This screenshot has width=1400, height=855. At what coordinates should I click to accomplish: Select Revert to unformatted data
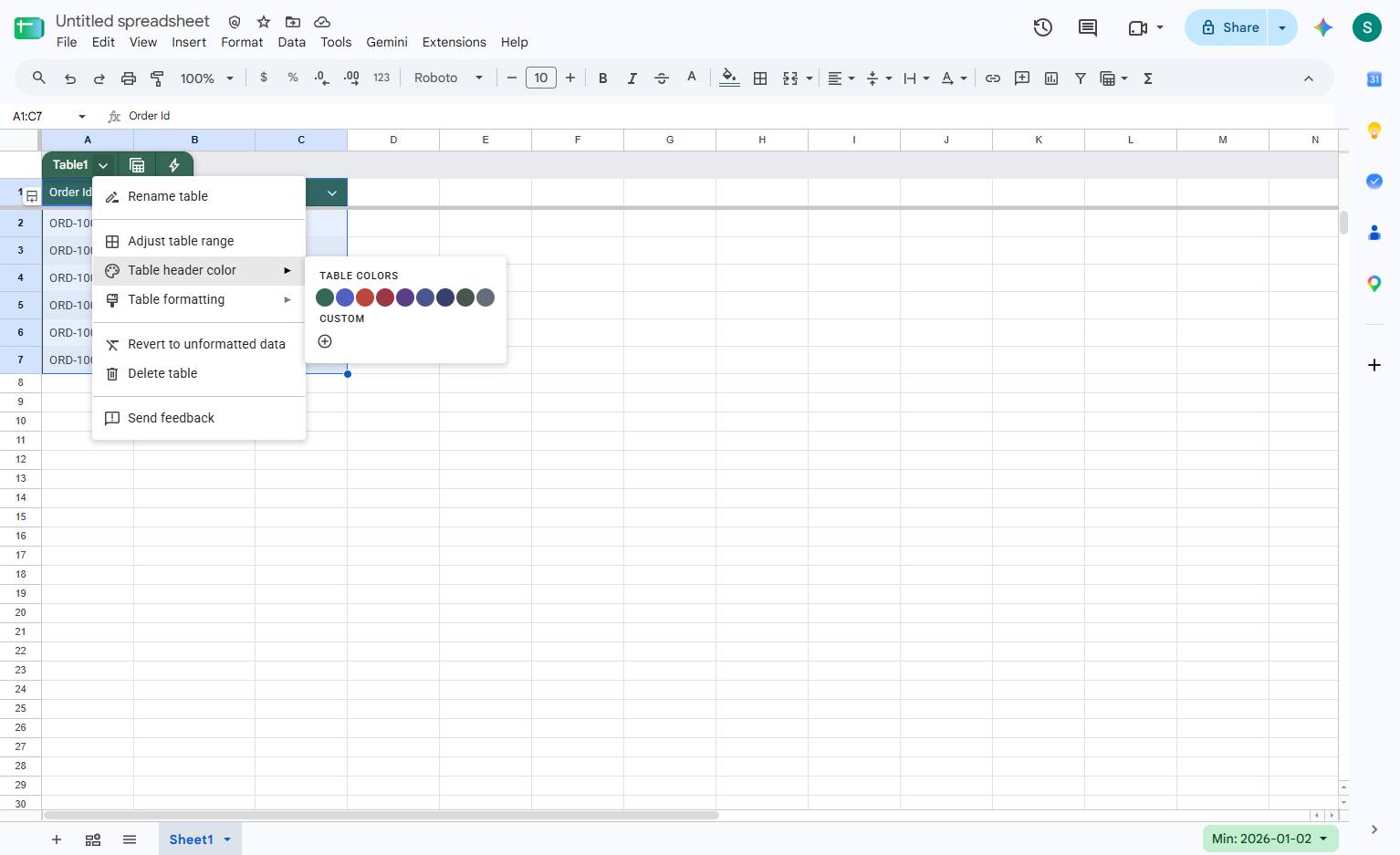(199, 344)
